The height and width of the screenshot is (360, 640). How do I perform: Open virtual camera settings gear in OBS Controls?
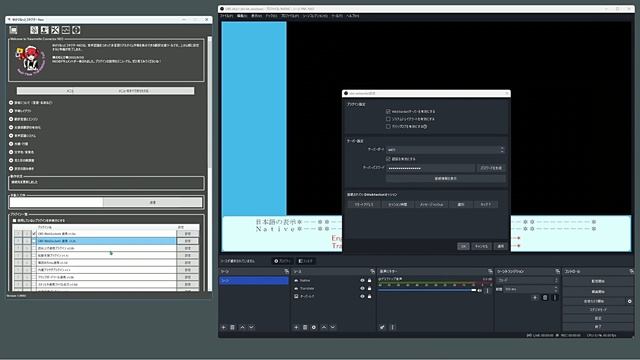[629, 301]
